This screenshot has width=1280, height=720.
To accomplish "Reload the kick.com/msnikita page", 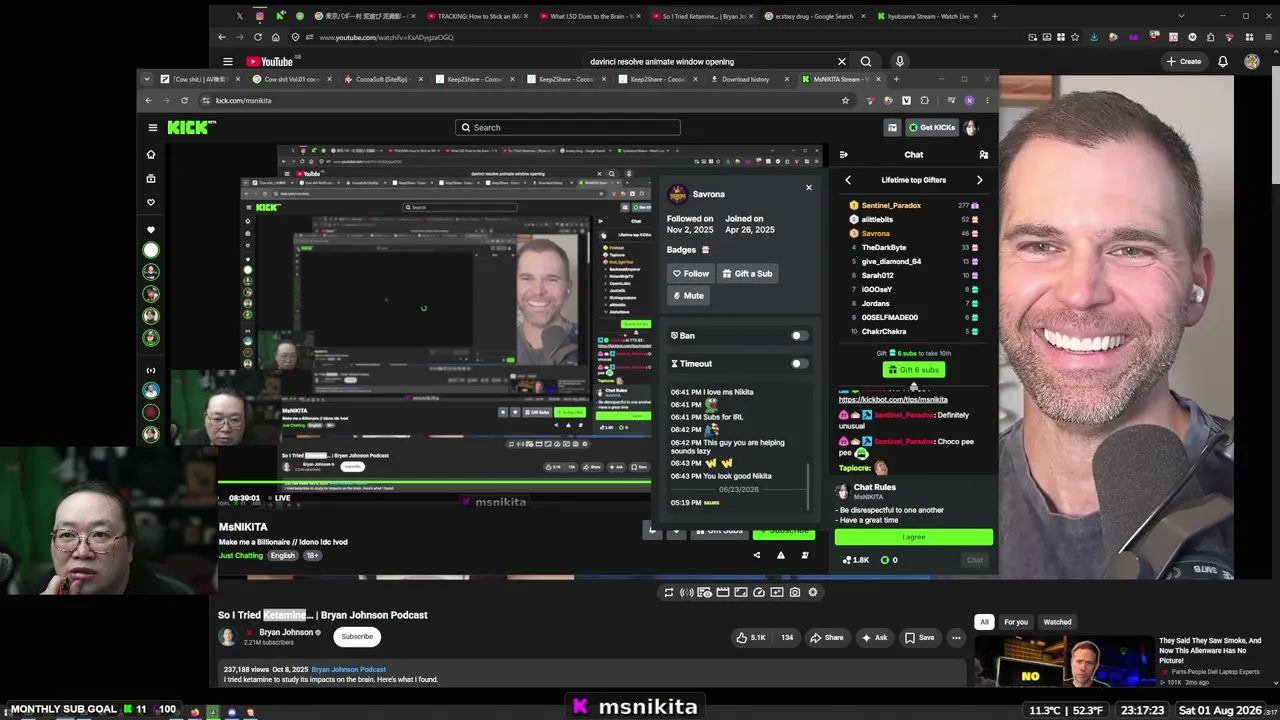I will coord(184,100).
